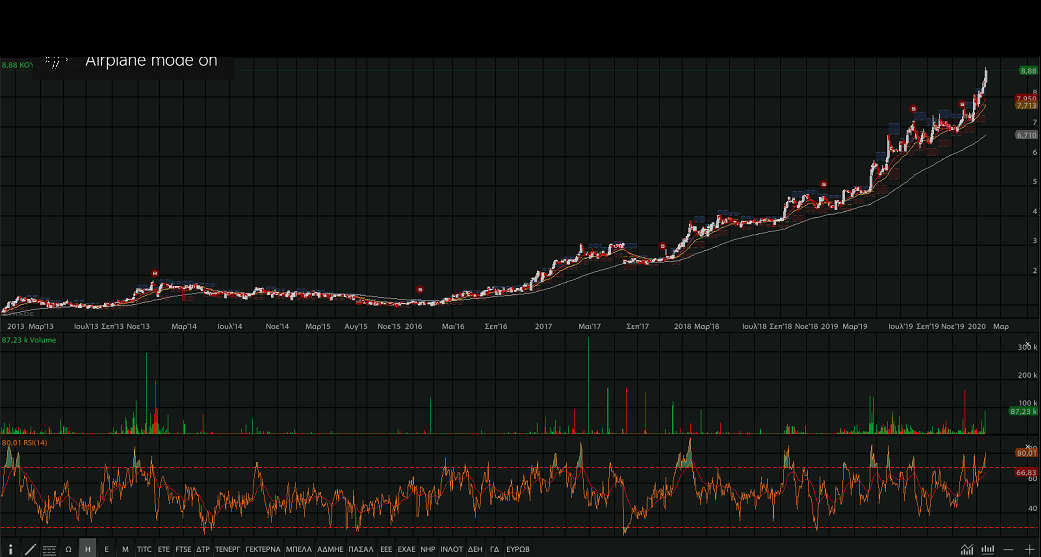The width and height of the screenshot is (1041, 557).
Task: Select the M timeframe button
Action: coord(125,549)
